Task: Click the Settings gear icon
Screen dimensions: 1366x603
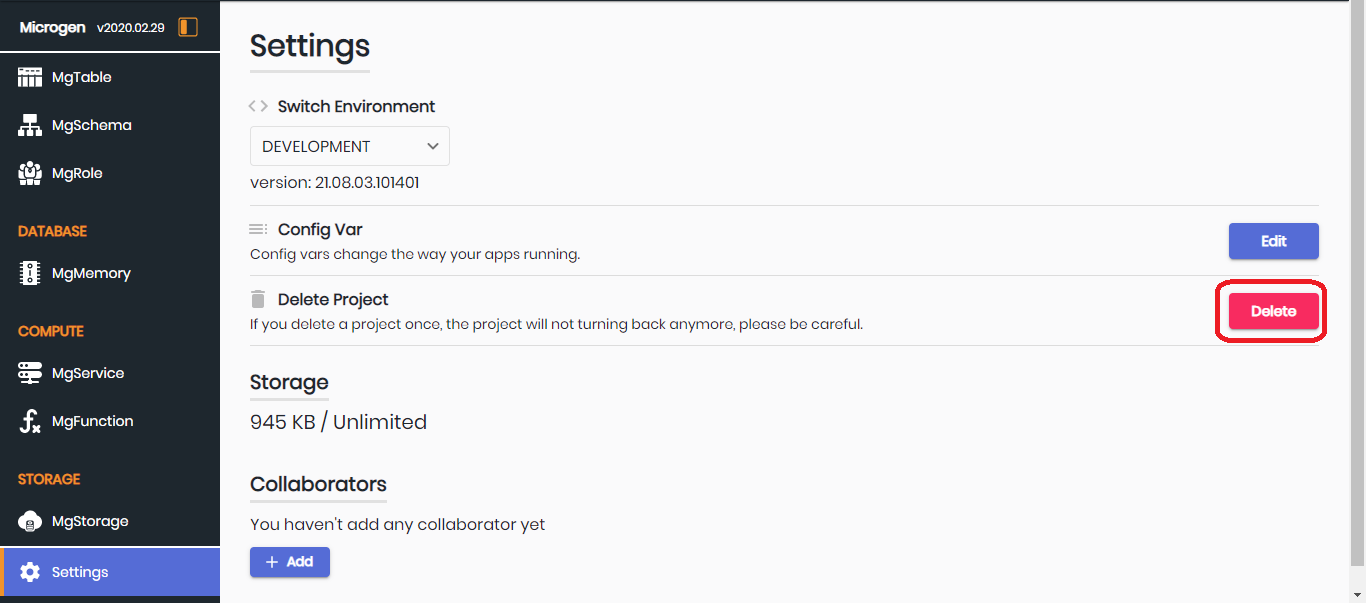Action: [30, 572]
